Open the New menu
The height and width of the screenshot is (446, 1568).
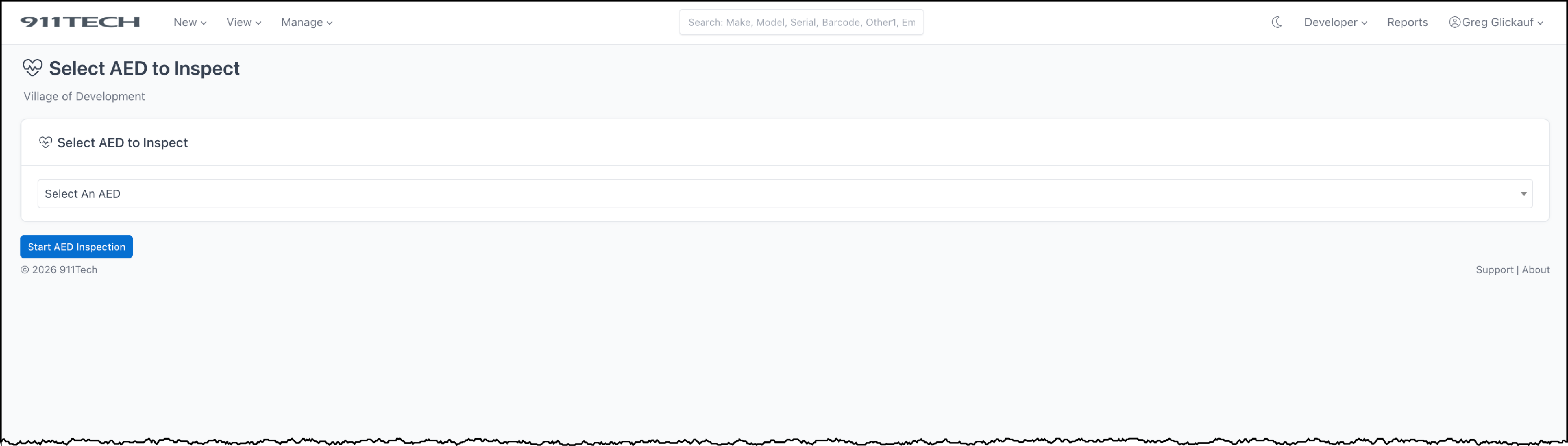(x=190, y=22)
